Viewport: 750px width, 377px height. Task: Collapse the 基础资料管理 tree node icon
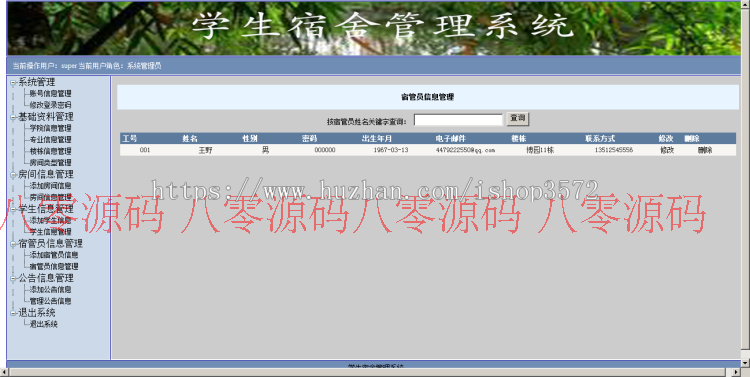[13, 117]
